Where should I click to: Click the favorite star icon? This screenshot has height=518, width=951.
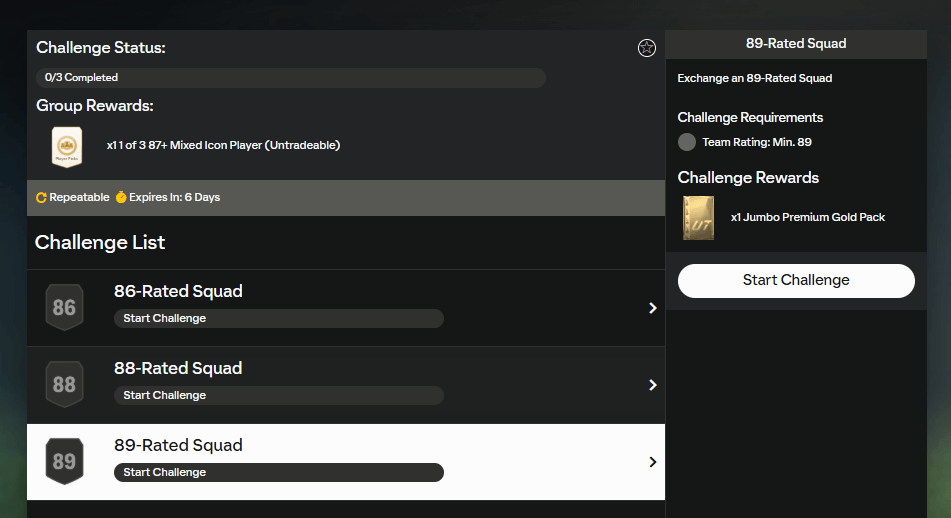(647, 48)
